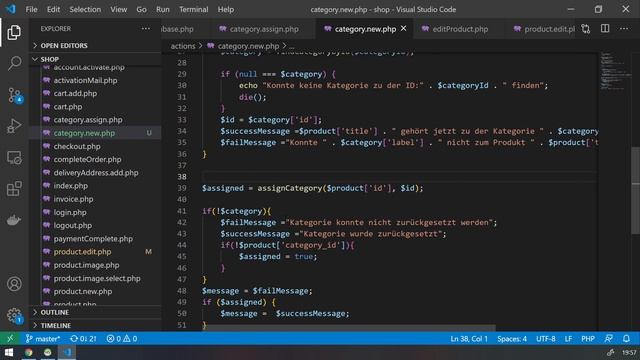This screenshot has width=640, height=360.
Task: Click the remote window indicator in status bar
Action: point(10,338)
